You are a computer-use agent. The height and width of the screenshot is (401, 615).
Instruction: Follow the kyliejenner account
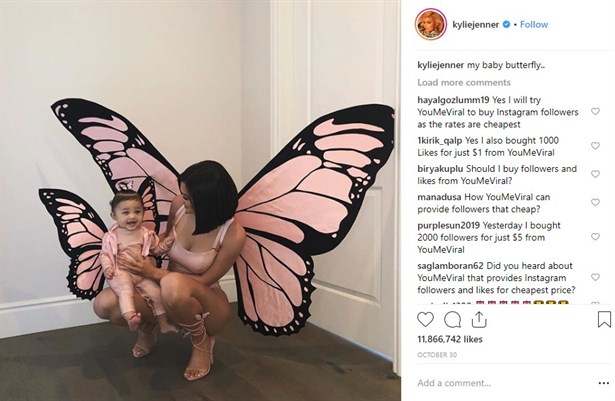pyautogui.click(x=534, y=24)
